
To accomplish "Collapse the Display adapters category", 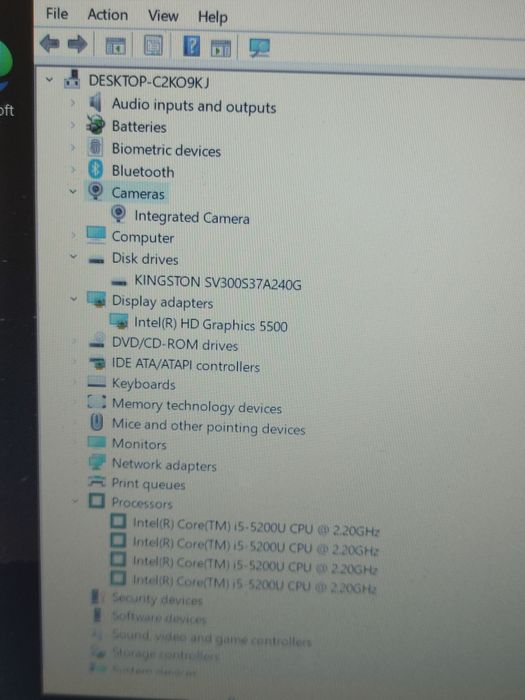I will pyautogui.click(x=74, y=299).
